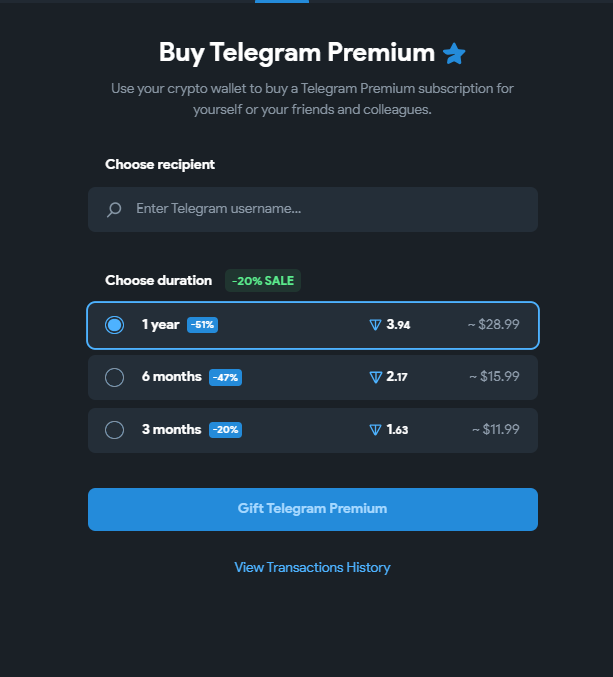Focus the Enter Telegram username field
Viewport: 613px width, 677px height.
[313, 209]
